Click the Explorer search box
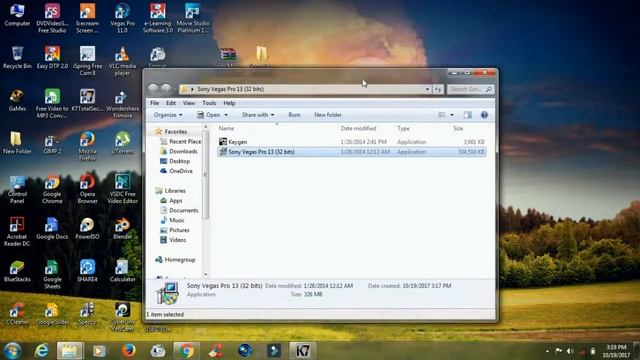The height and width of the screenshot is (360, 640). click(471, 89)
